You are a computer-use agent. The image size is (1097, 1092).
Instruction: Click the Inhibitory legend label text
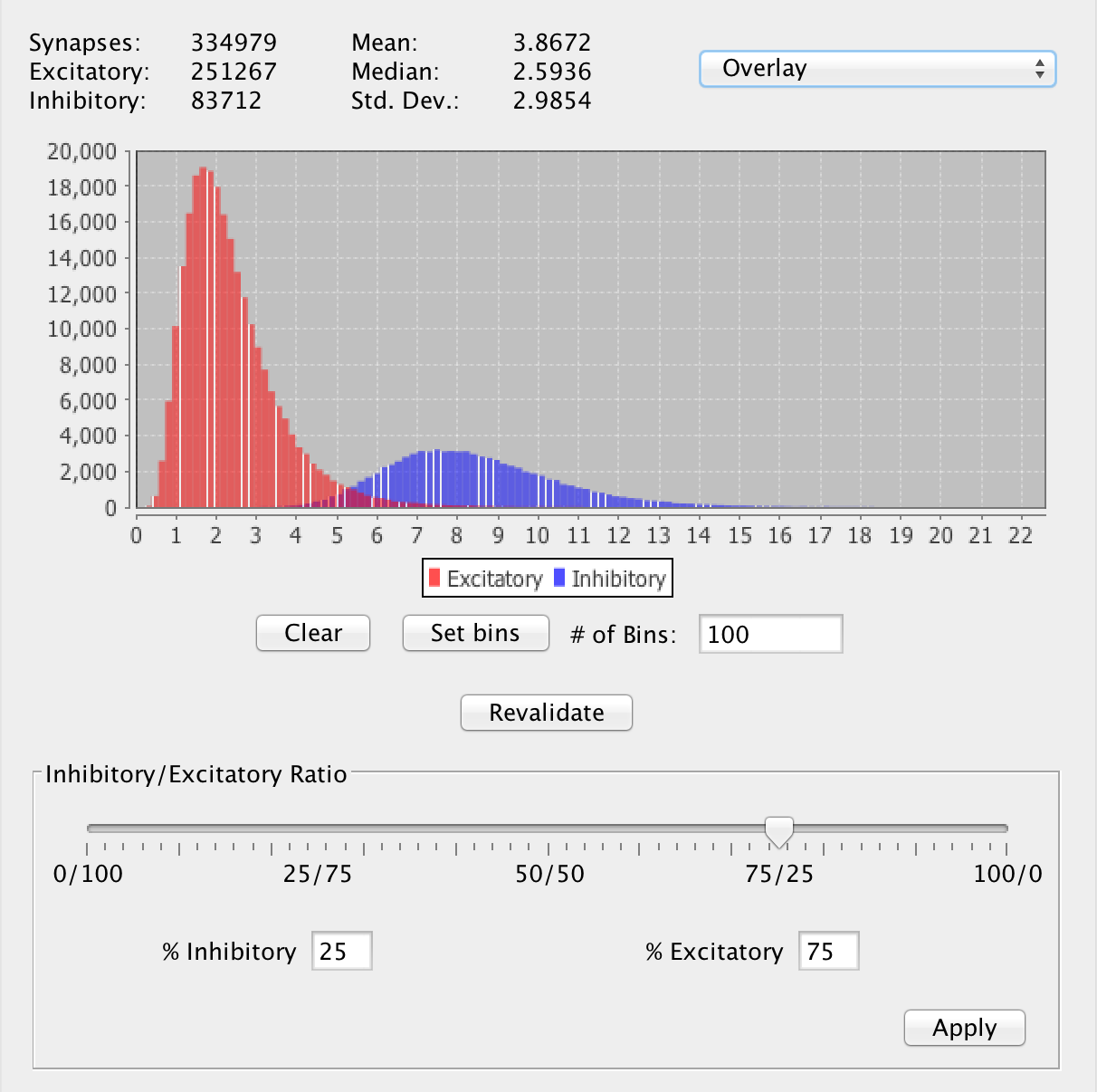(x=618, y=580)
